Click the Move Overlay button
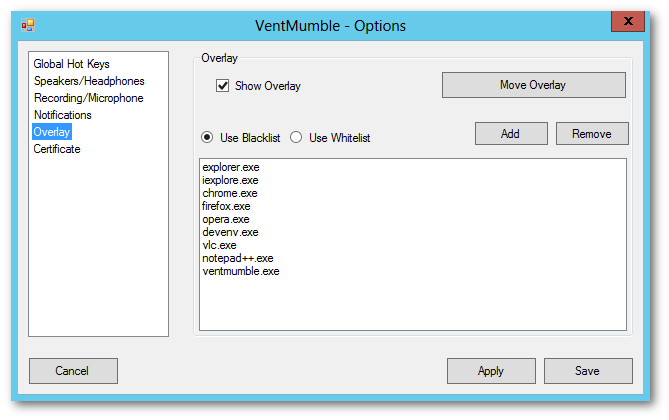Image resolution: width=669 pixels, height=420 pixels. (x=534, y=85)
